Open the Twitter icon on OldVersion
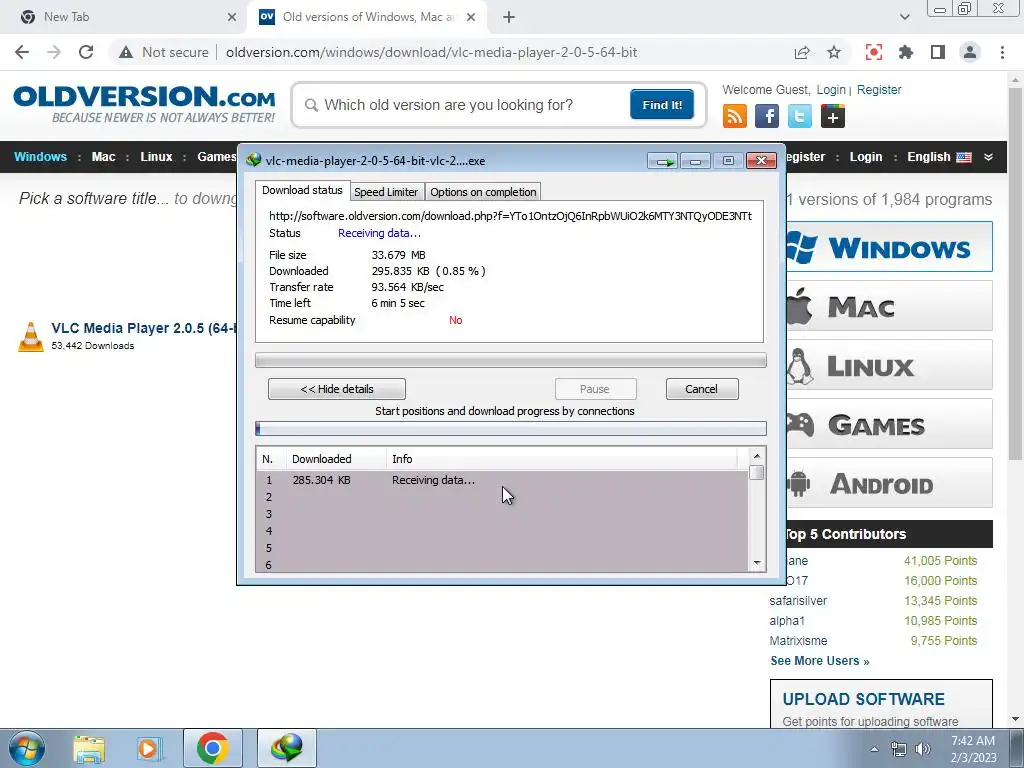Screen dimensions: 1024x768 pyautogui.click(x=800, y=116)
